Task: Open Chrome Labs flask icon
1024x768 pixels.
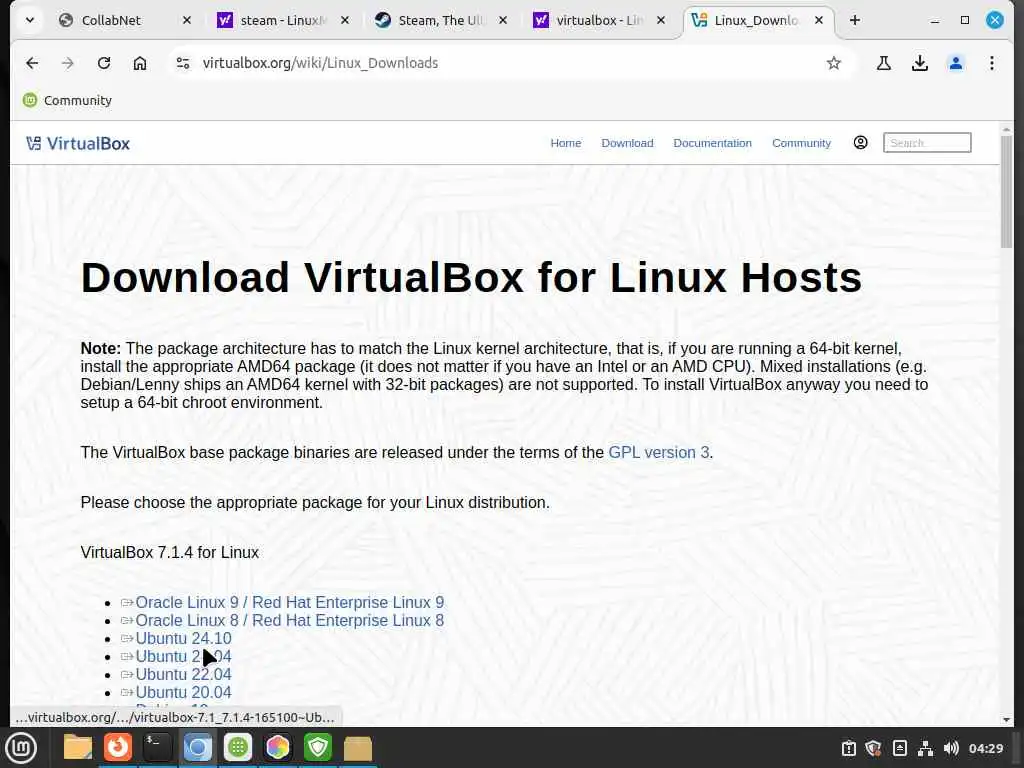Action: click(884, 63)
